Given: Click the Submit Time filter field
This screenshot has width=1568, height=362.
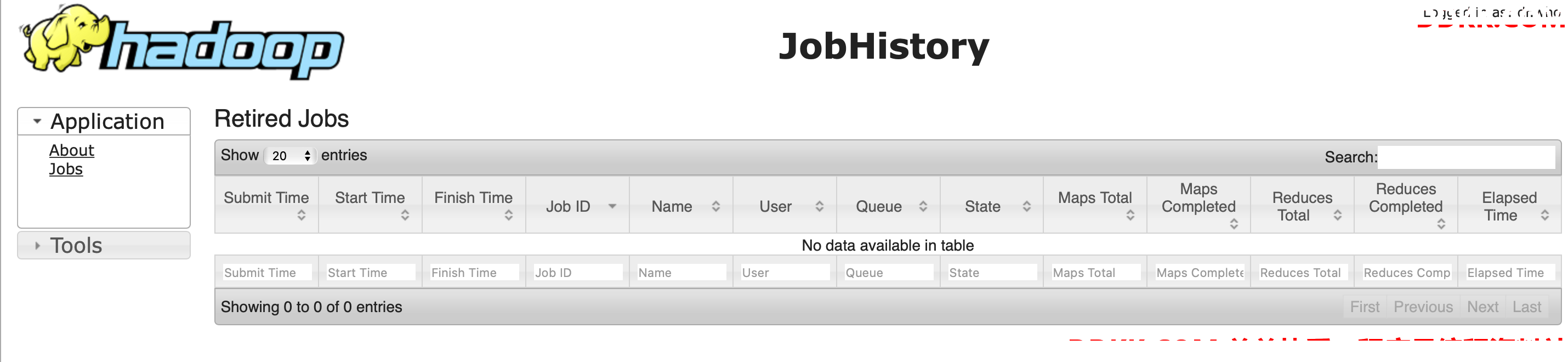Looking at the screenshot, I should point(266,273).
